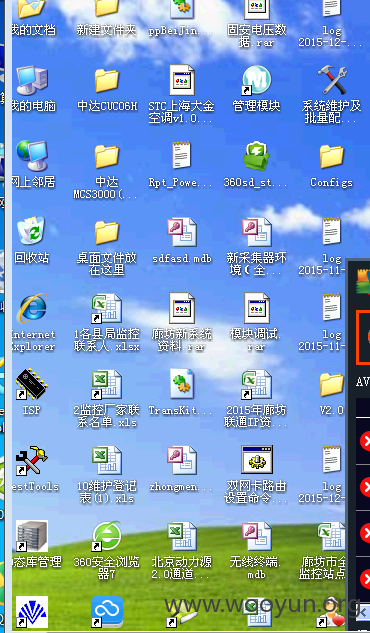Open the TransKit... file icon

coord(182,384)
